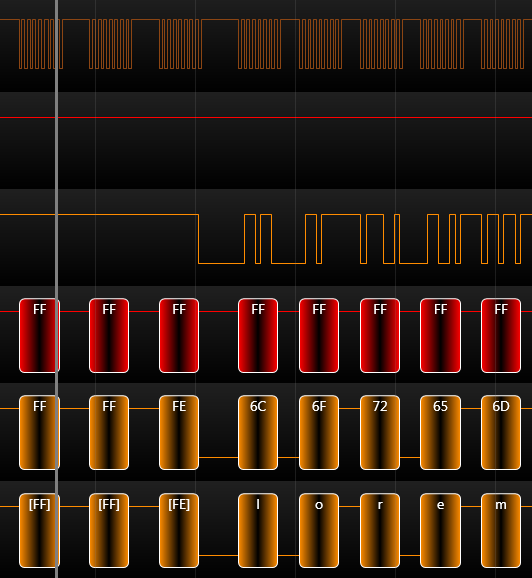
Task: Select the orange FE hex byte block
Action: (x=179, y=432)
